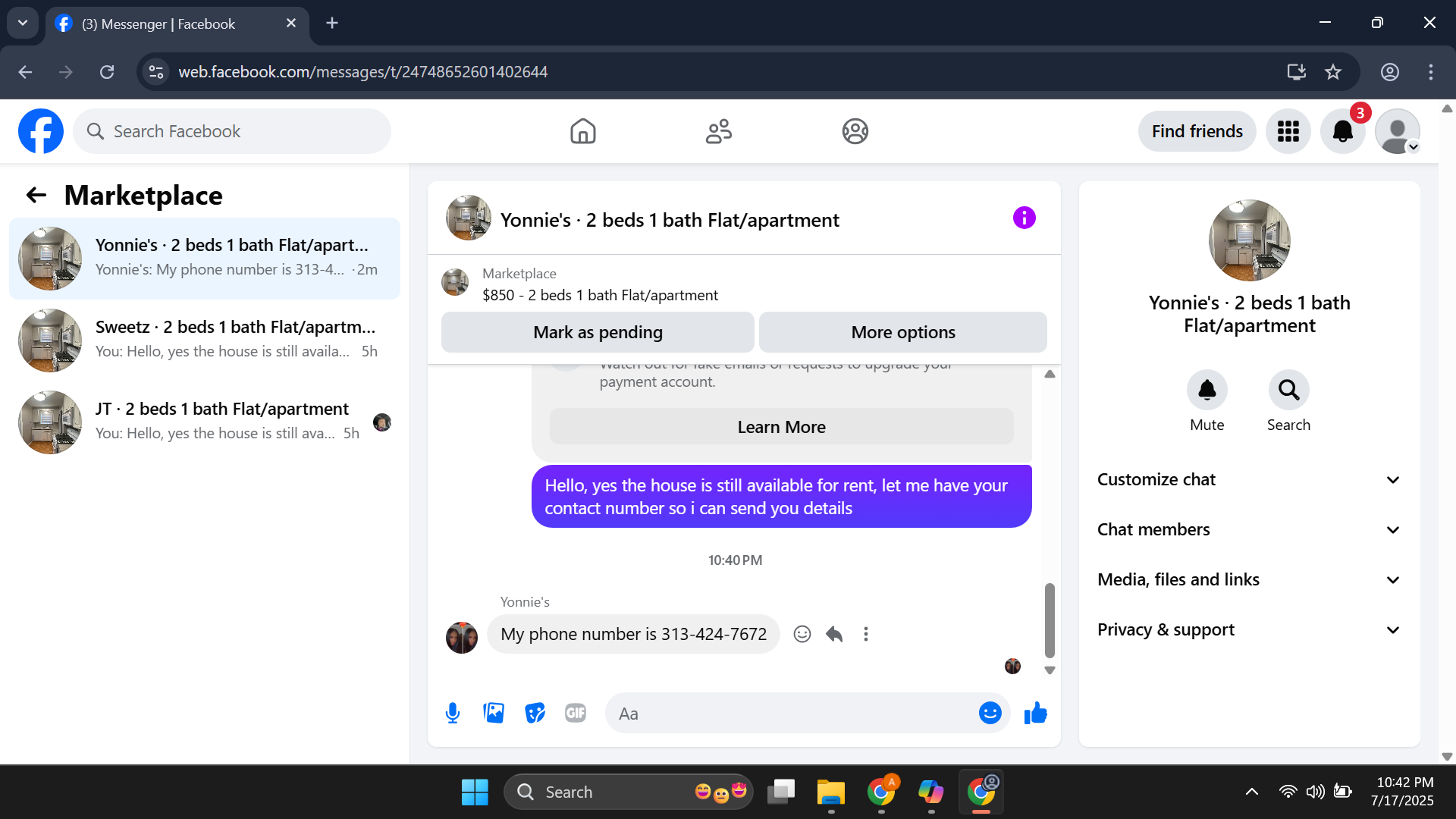Open the Groups icon in top navigation
This screenshot has width=1456, height=819.
pos(855,131)
